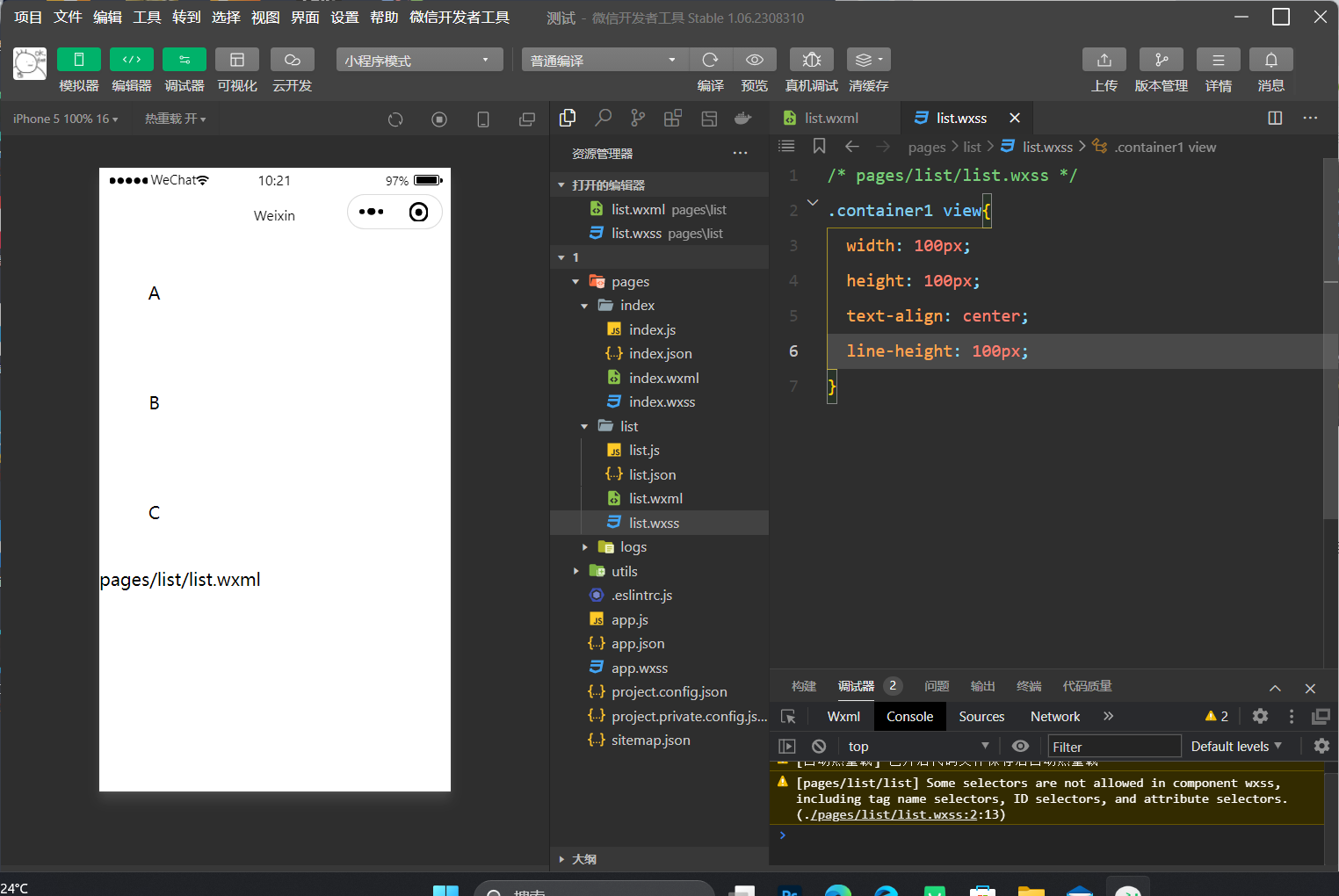Open the list.wxss:2 source link
The height and width of the screenshot is (896, 1339).
tap(894, 815)
